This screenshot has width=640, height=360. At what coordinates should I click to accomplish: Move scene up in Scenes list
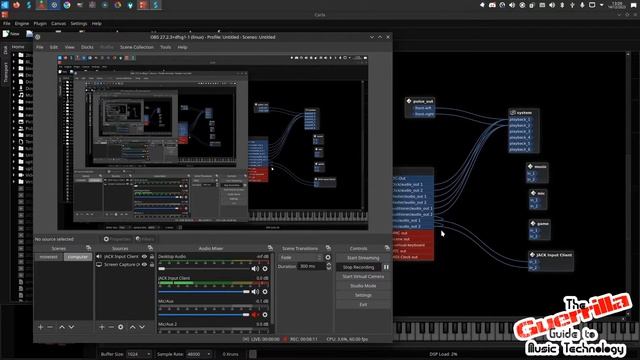[x=62, y=327]
